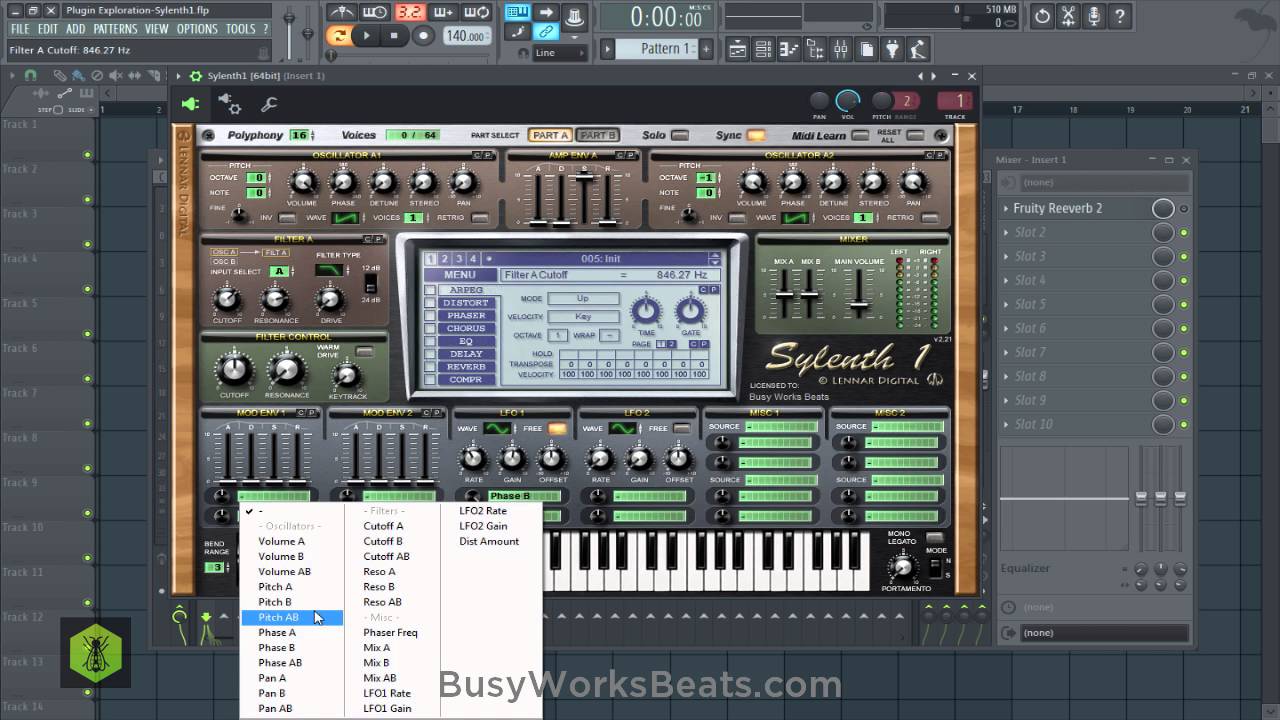This screenshot has height=720, width=1280.
Task: Choose LFO2 Rate from destination menu
Action: coord(483,511)
